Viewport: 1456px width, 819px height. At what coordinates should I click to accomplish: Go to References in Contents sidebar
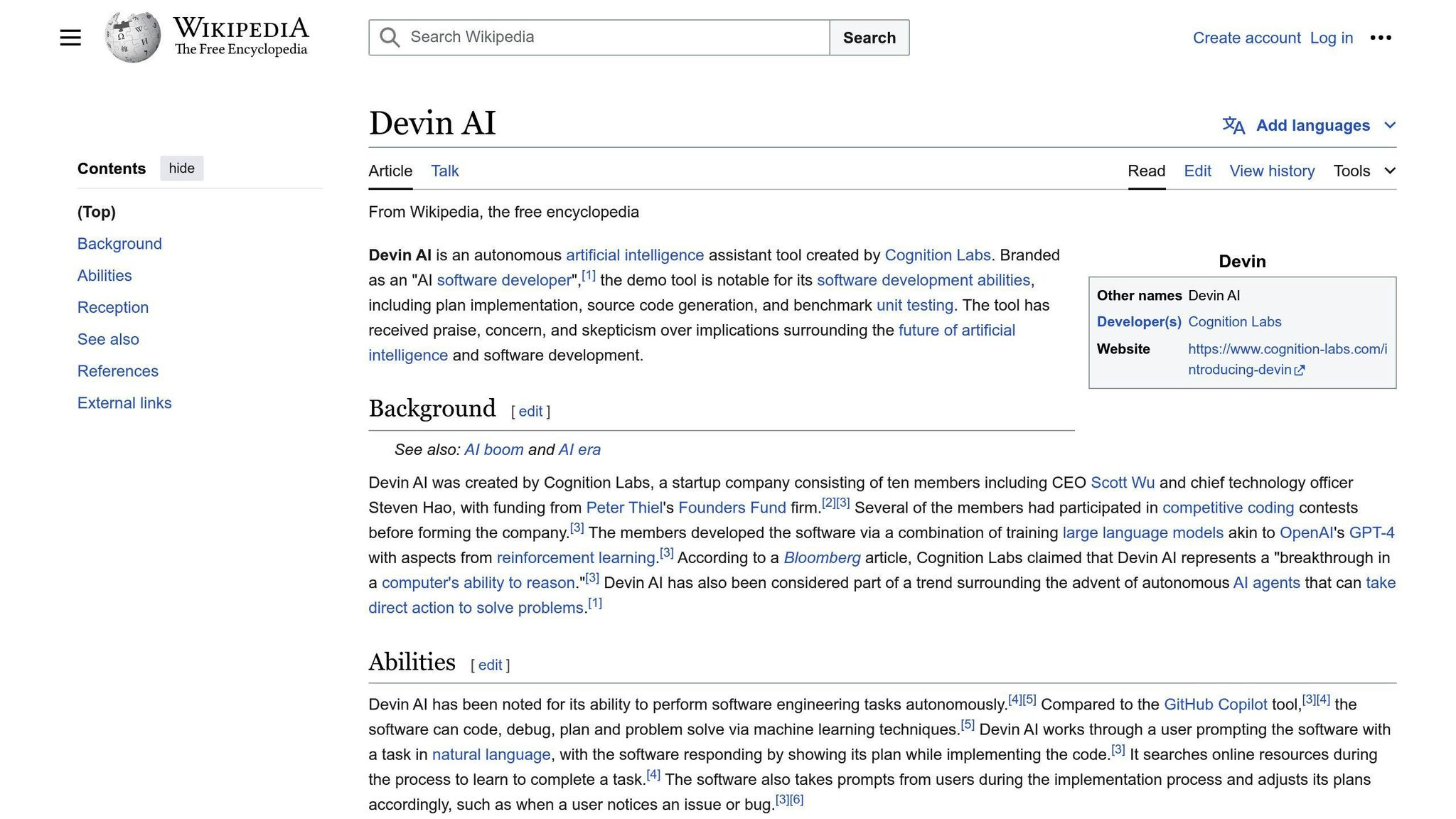tap(118, 371)
